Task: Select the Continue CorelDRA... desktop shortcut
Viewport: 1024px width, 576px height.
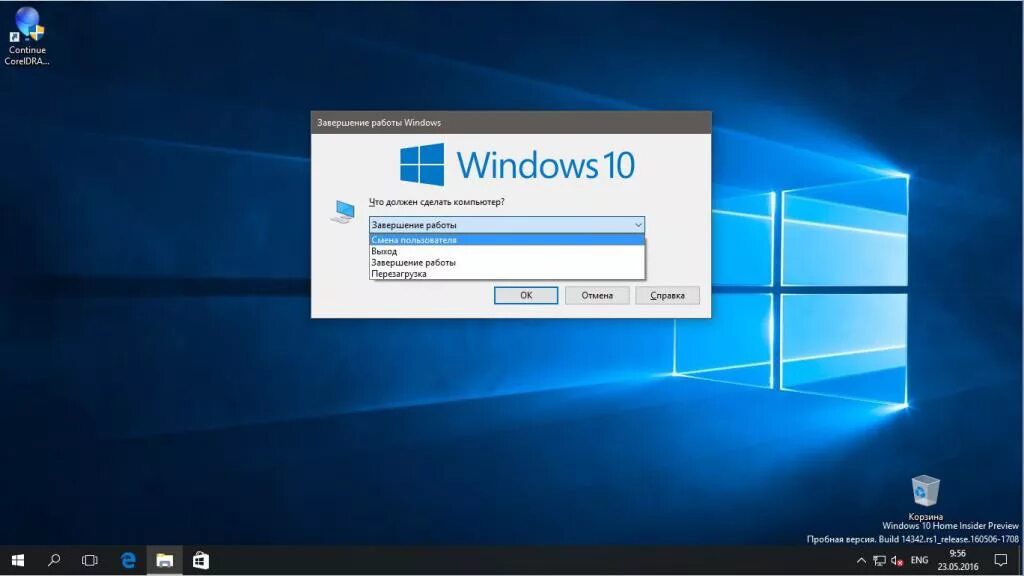Action: point(27,37)
